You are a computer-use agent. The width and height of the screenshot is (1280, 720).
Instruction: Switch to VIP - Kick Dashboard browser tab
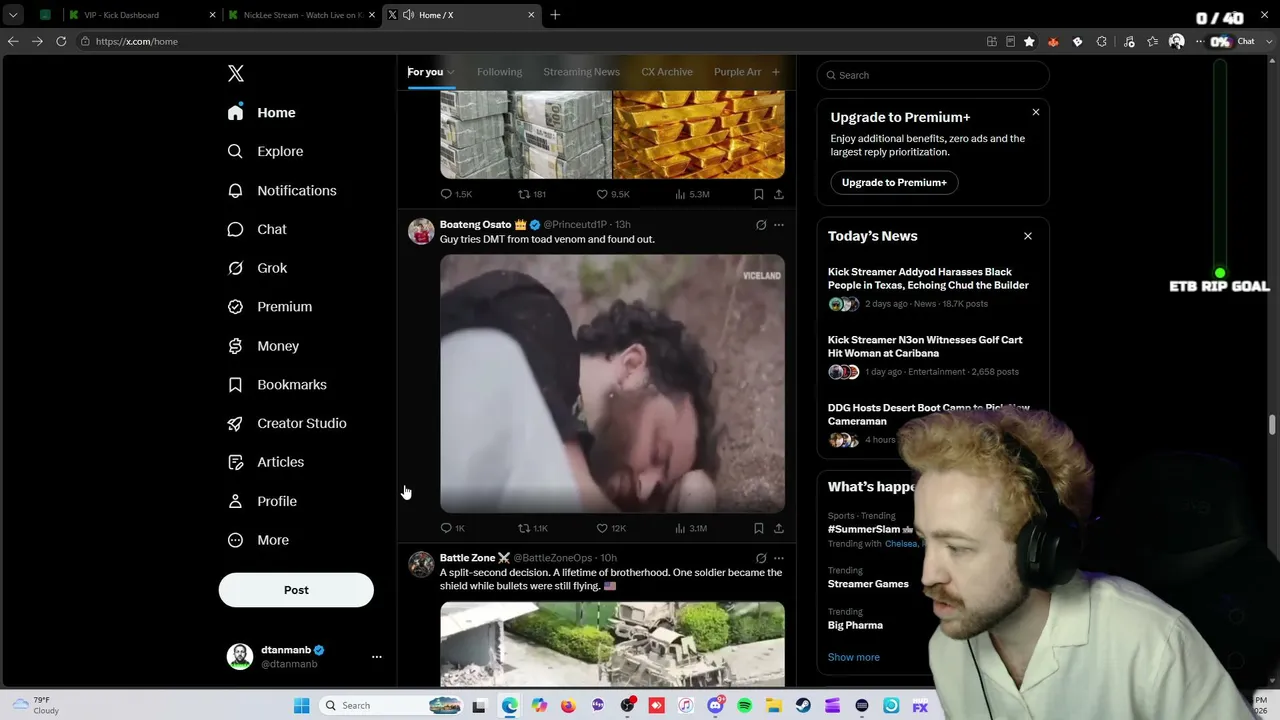(x=143, y=15)
